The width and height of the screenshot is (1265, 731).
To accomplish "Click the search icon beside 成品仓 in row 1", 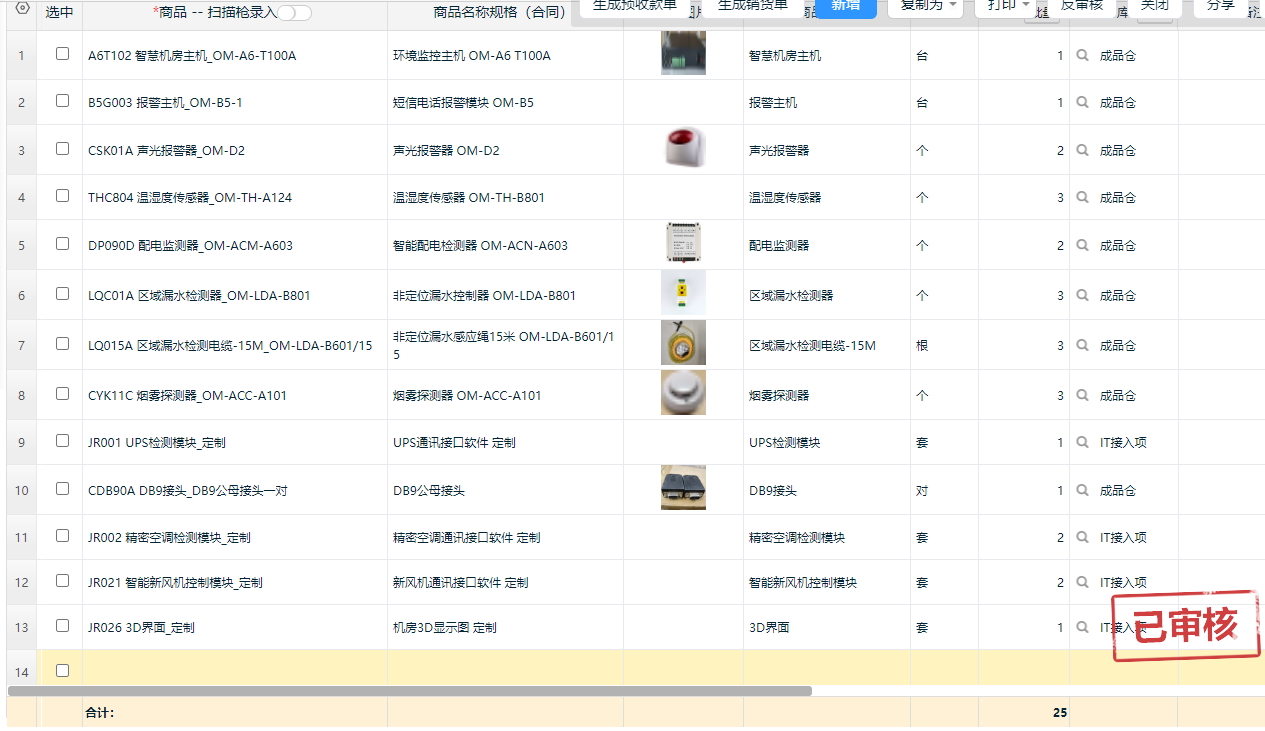I will tap(1082, 56).
